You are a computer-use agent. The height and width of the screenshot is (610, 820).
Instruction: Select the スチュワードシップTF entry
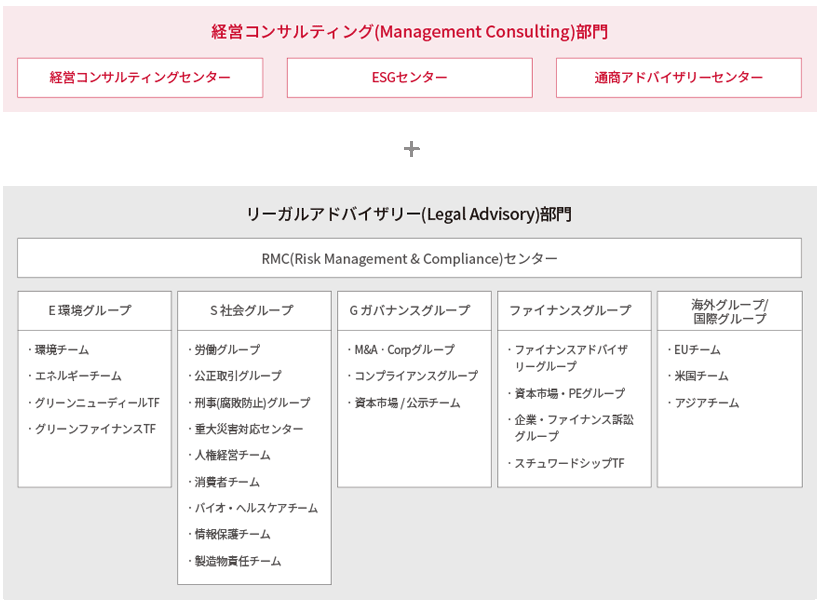click(x=569, y=463)
